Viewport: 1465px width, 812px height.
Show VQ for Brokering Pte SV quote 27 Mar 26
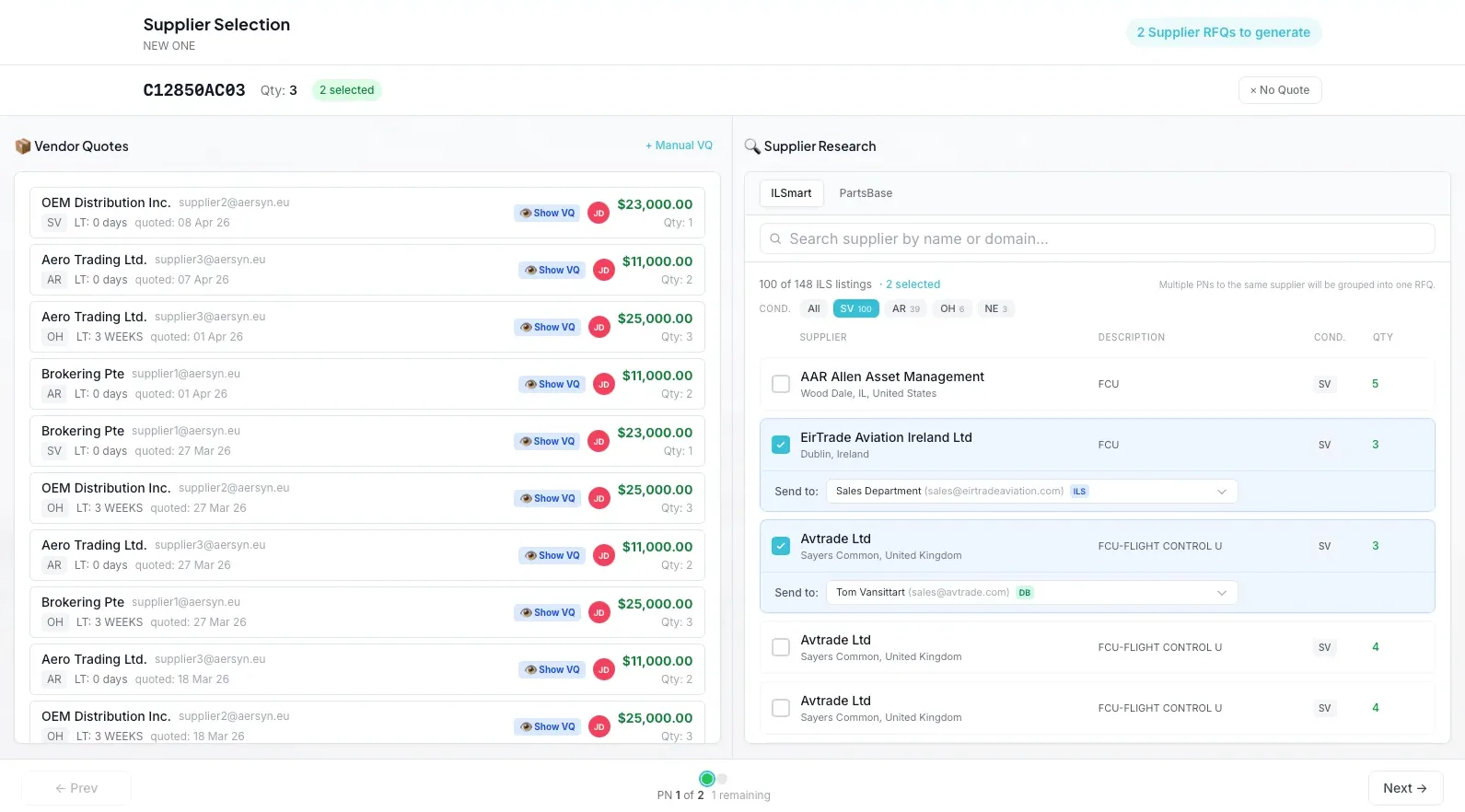547,441
